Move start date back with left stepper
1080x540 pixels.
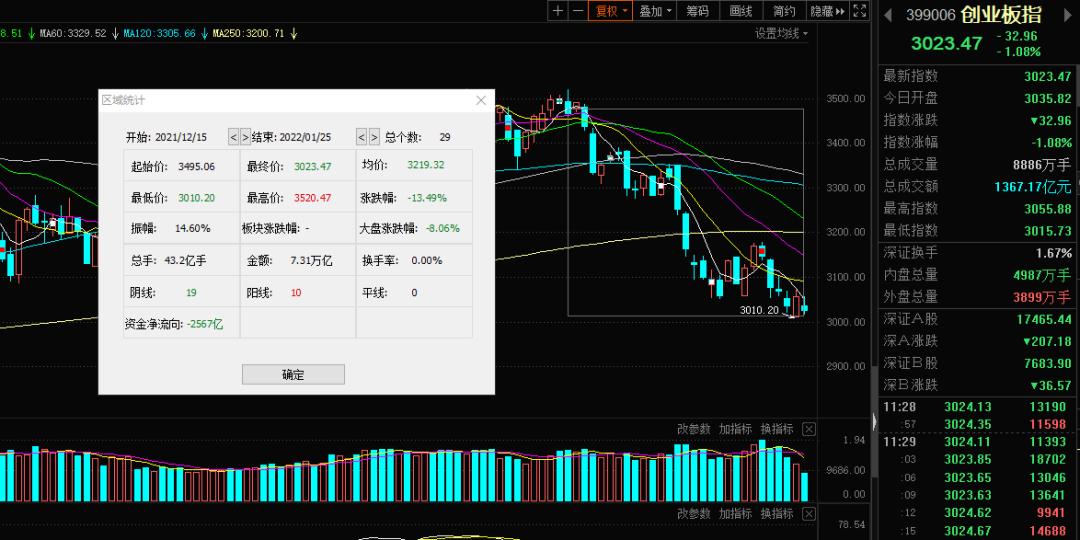[x=233, y=137]
